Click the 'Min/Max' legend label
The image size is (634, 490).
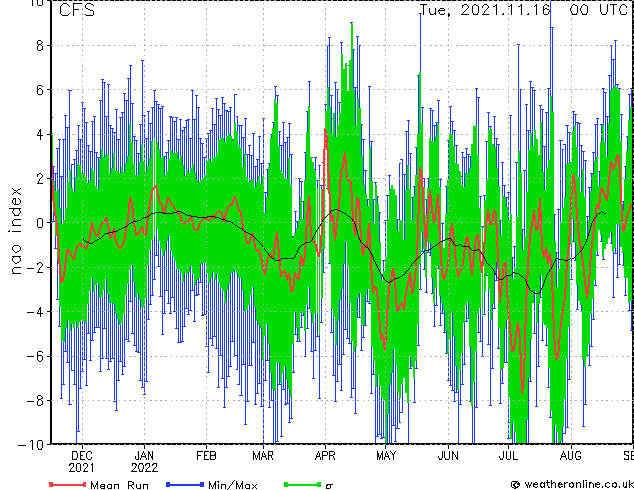[232, 485]
